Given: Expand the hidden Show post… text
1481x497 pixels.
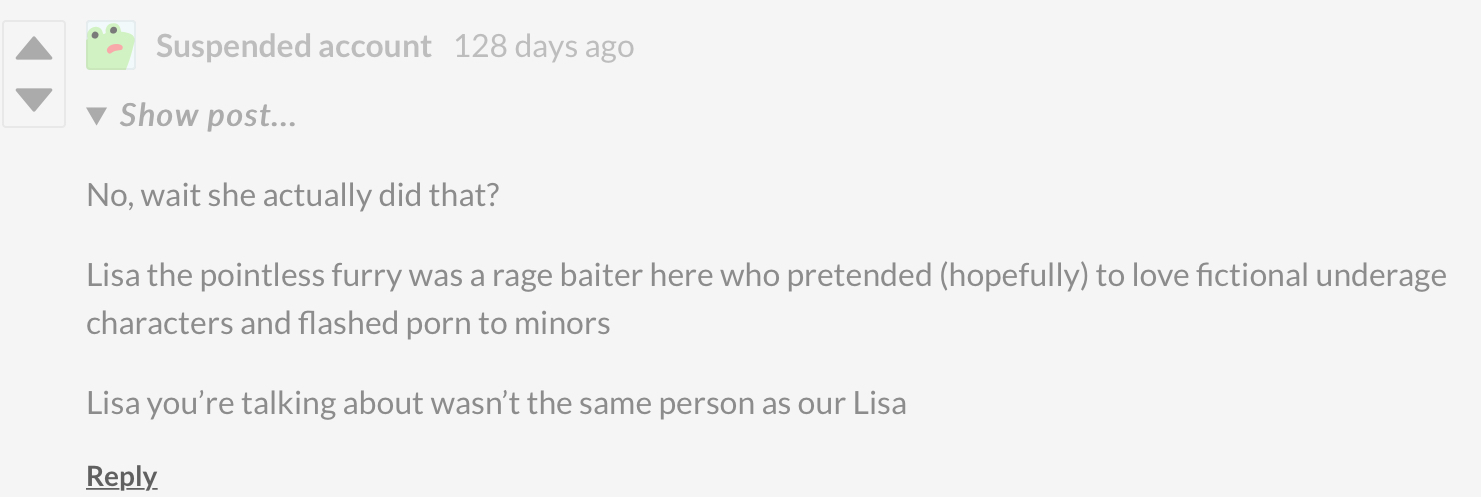Looking at the screenshot, I should pyautogui.click(x=208, y=115).
